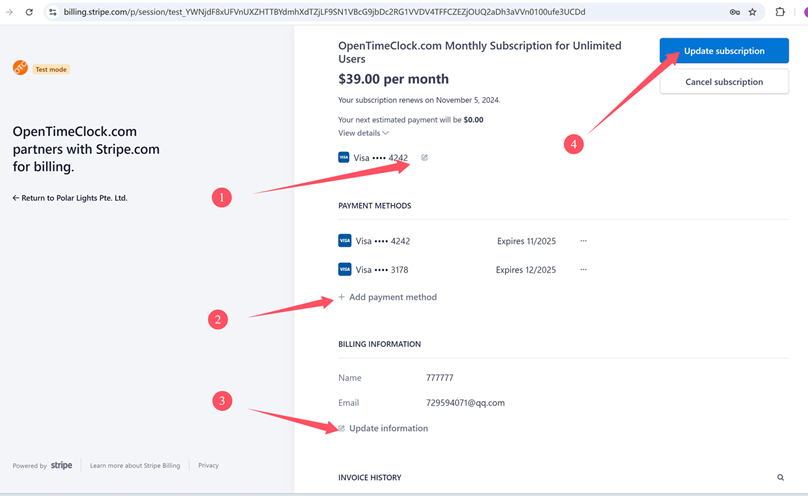This screenshot has width=808, height=496.
Task: Click the Cancel subscription button
Action: point(724,82)
